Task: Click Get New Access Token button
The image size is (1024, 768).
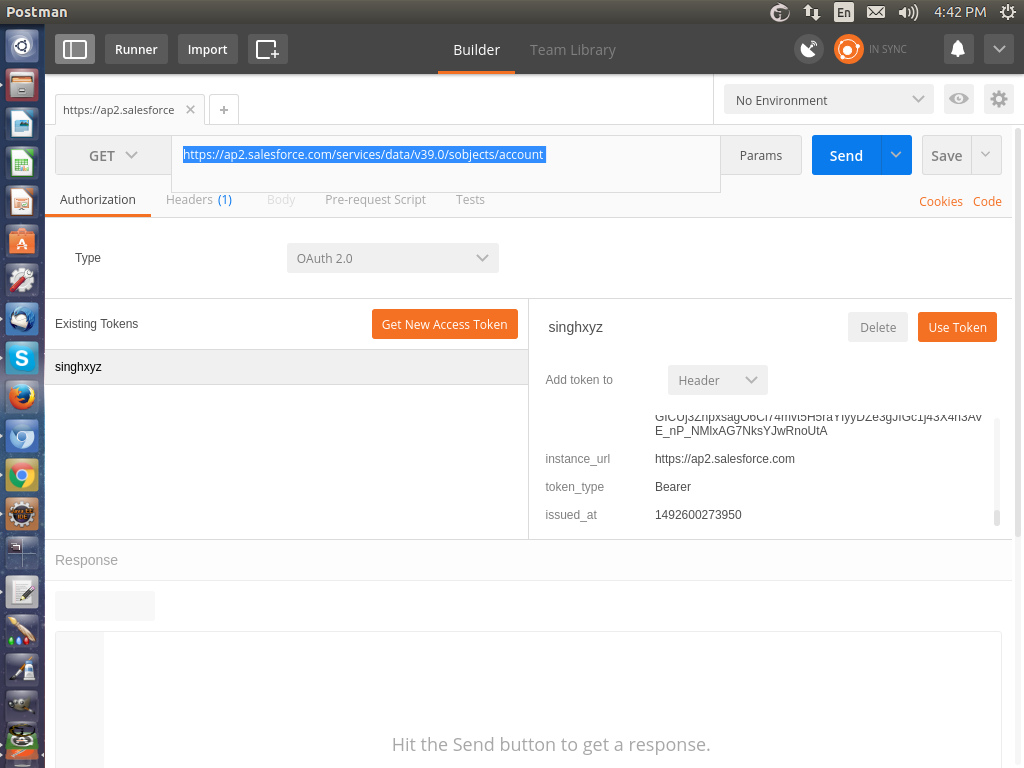Action: [445, 325]
